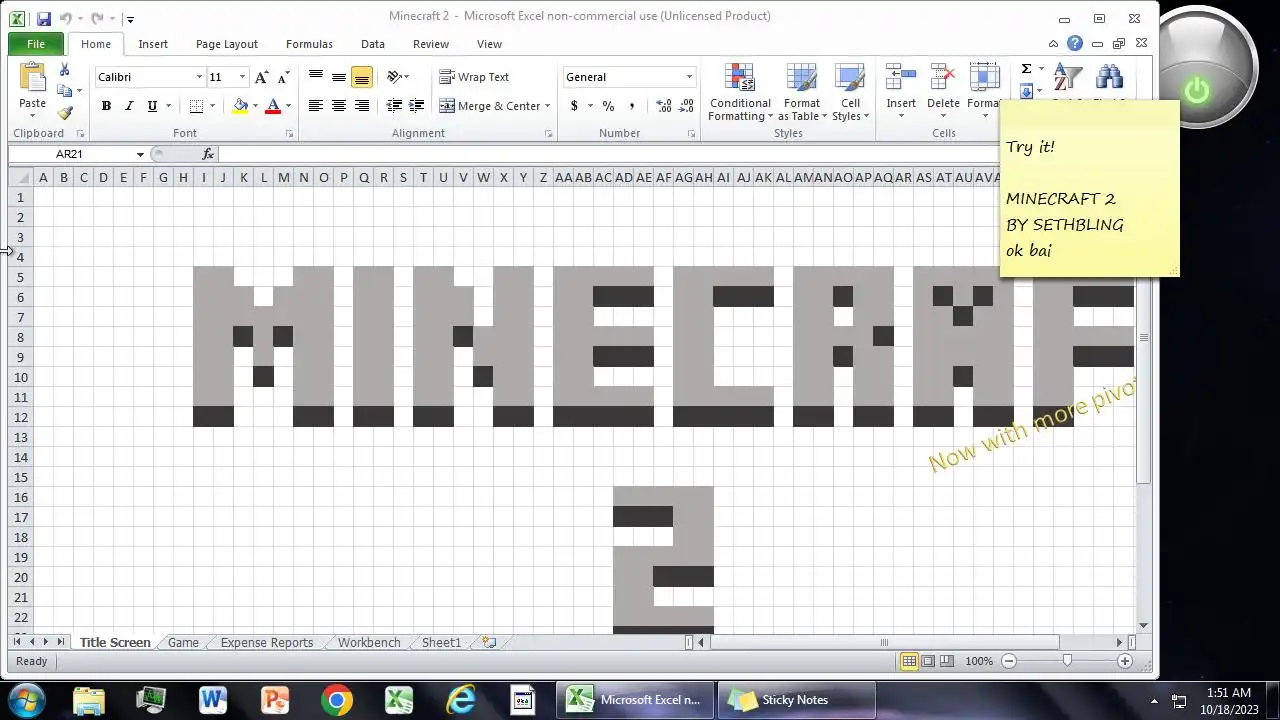Switch to Review ribbon tab
The image size is (1280, 720).
pos(431,44)
